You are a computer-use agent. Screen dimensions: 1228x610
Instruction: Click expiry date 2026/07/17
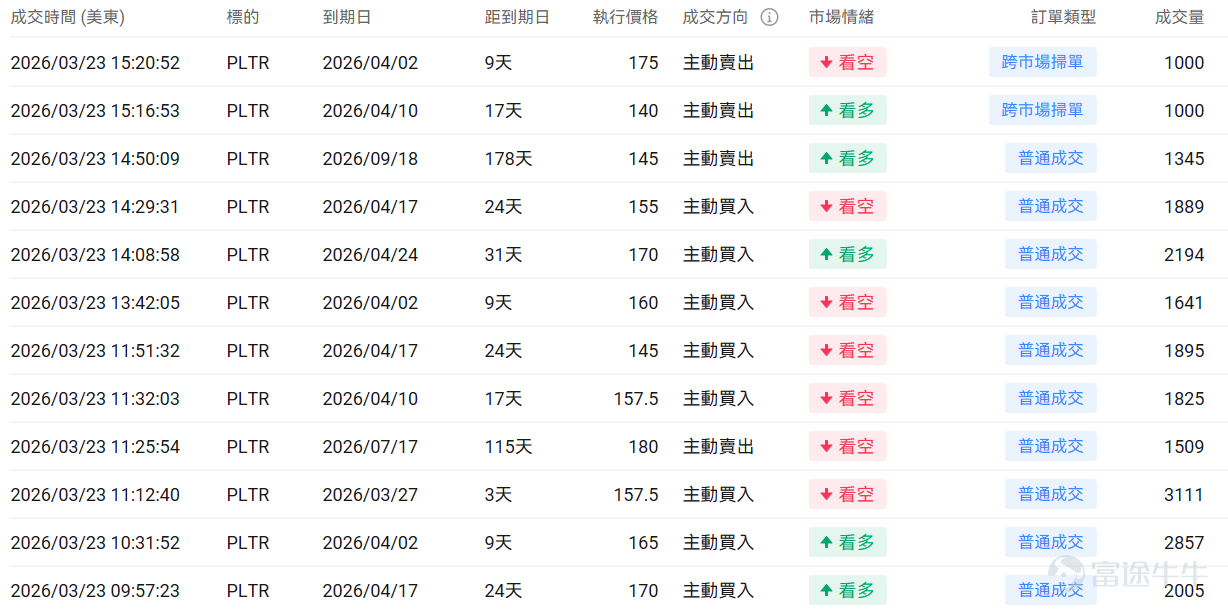370,447
